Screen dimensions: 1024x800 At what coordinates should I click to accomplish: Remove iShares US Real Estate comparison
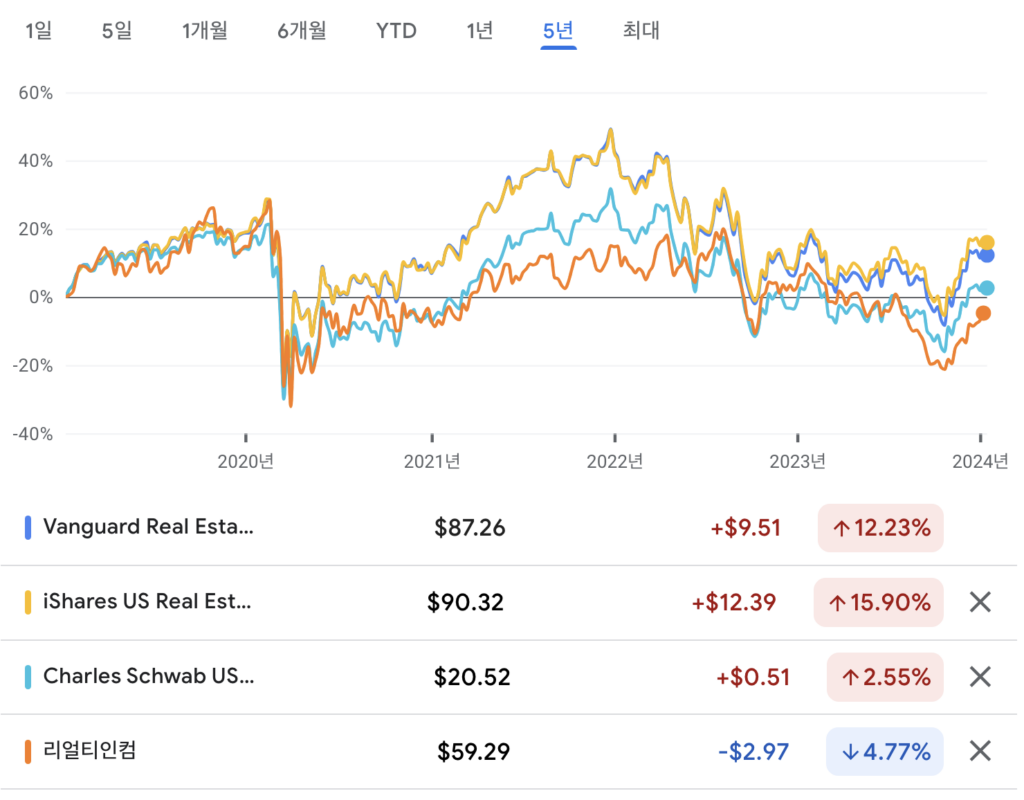point(980,602)
